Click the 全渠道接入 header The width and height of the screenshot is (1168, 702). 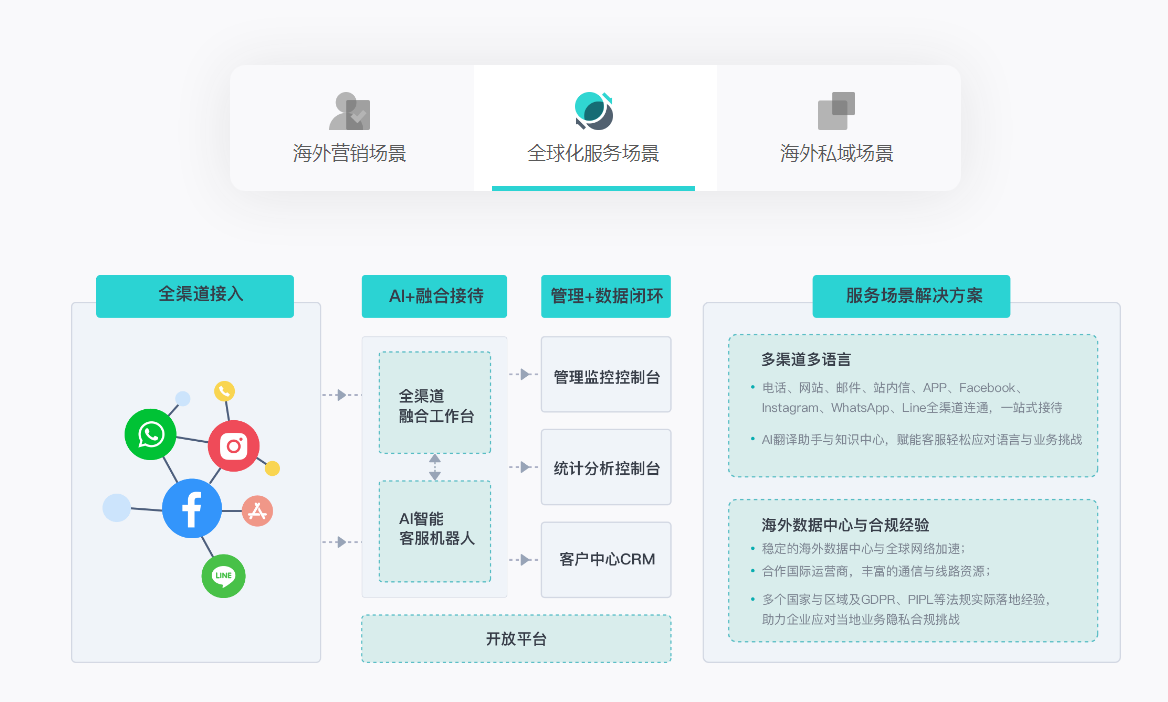[x=195, y=296]
